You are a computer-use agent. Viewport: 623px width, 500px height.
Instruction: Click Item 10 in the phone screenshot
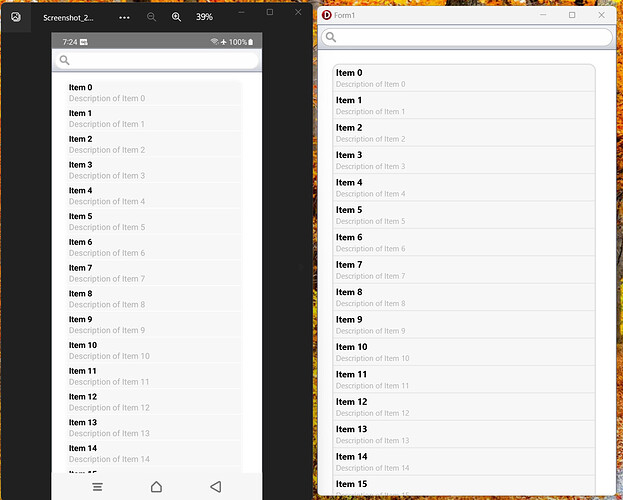pyautogui.click(x=153, y=351)
